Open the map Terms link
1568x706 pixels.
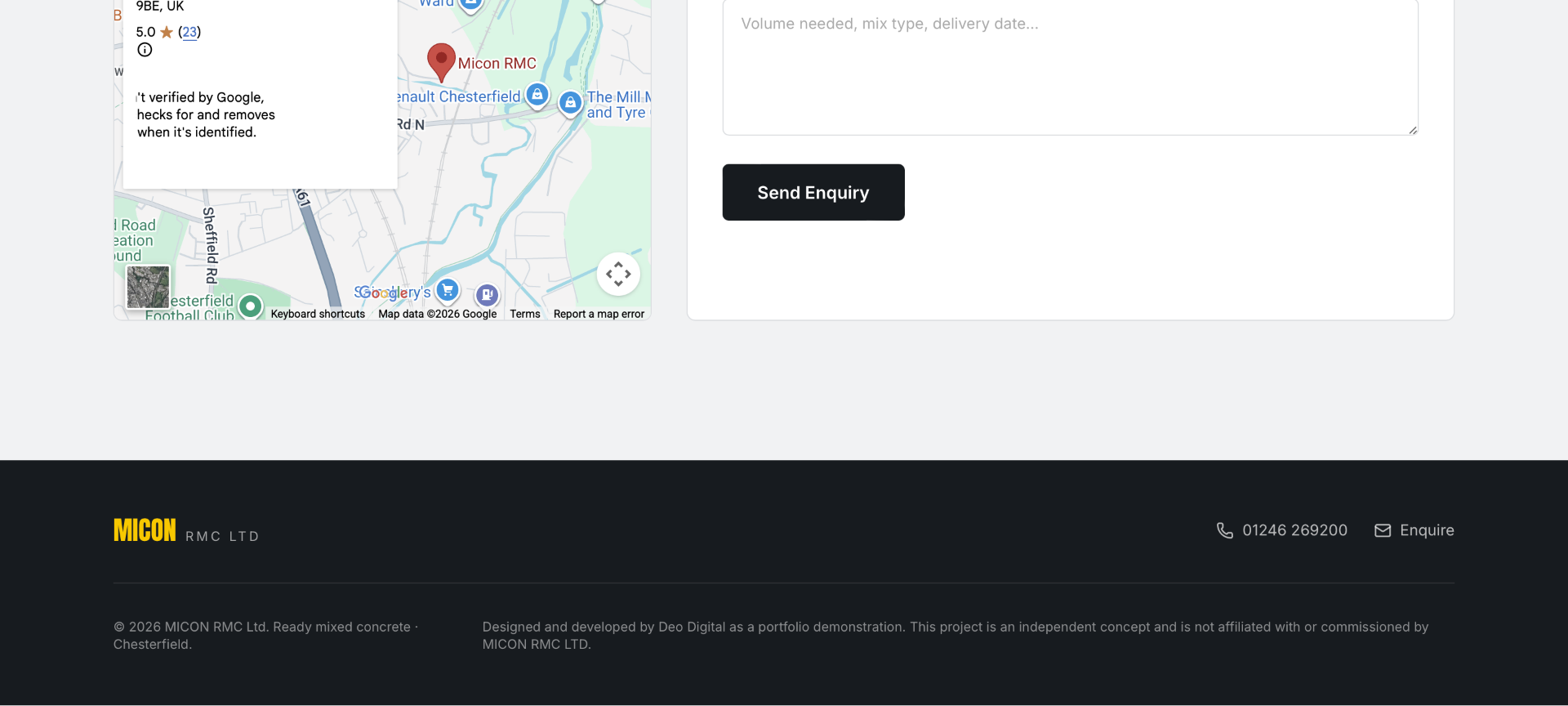(x=525, y=314)
